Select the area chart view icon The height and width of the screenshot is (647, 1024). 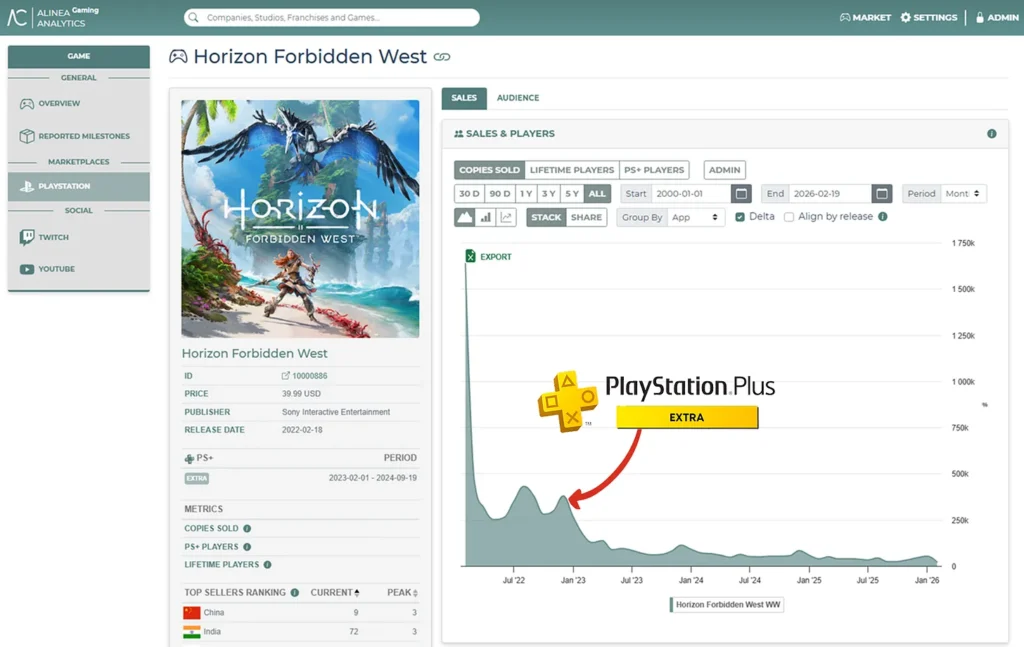tap(463, 217)
